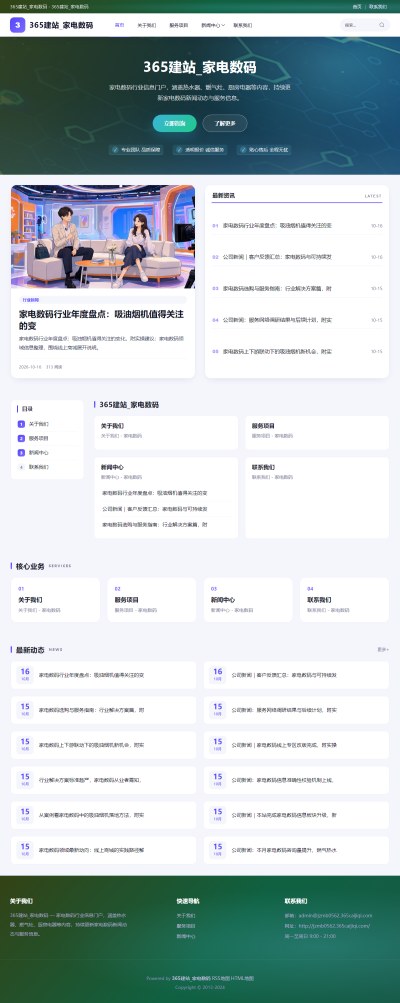Open 新闻中心 card heading in 365建站_家电数码 section
This screenshot has height=1003, width=400.
[112, 468]
